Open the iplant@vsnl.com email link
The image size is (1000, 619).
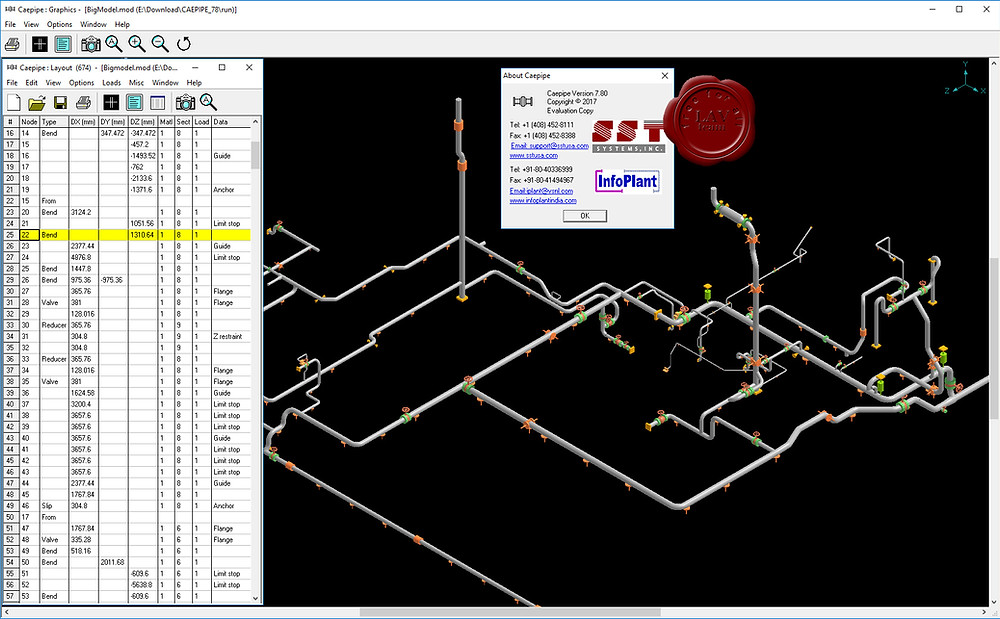coord(541,191)
